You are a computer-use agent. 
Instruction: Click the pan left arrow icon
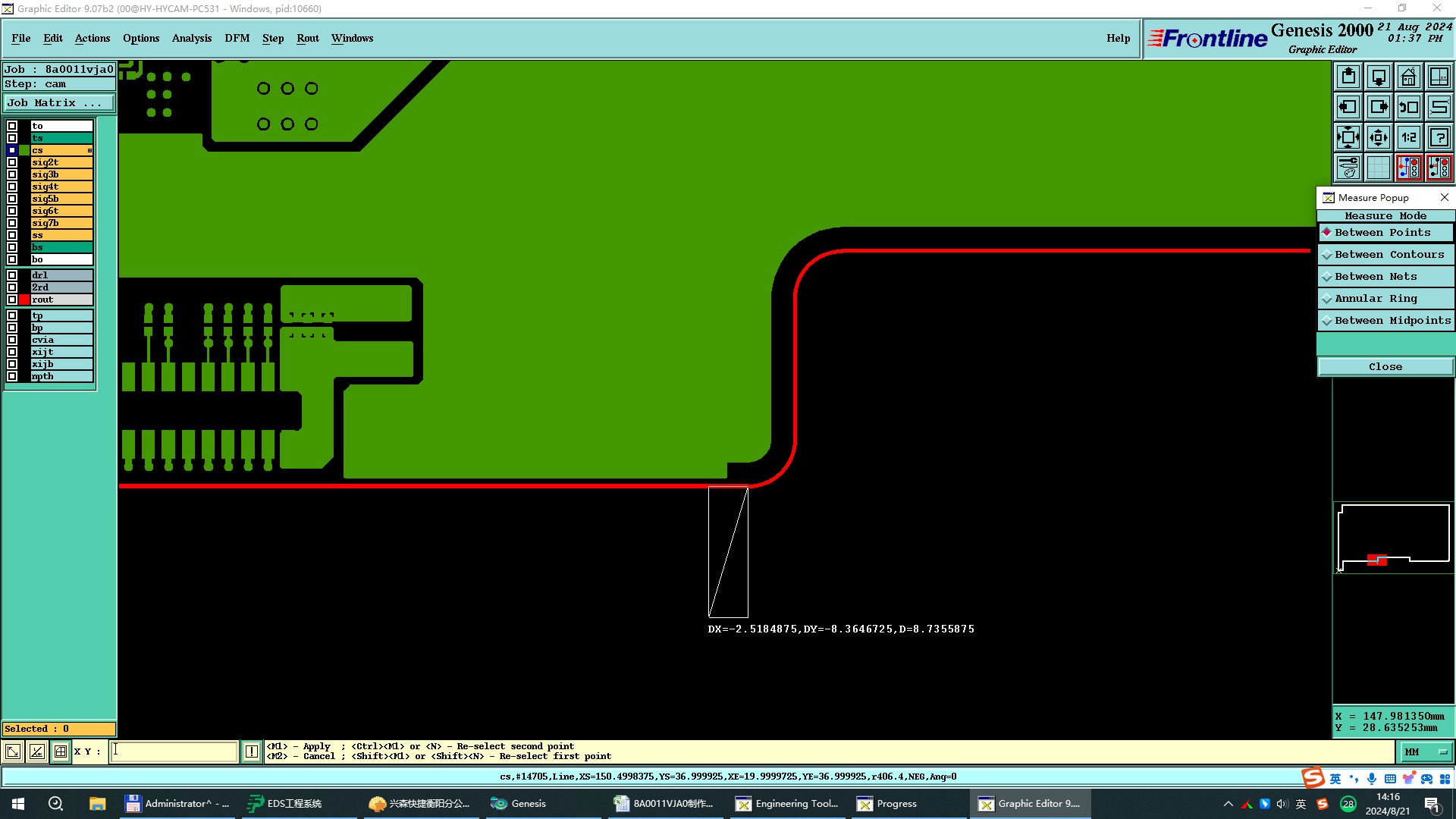(x=1348, y=107)
